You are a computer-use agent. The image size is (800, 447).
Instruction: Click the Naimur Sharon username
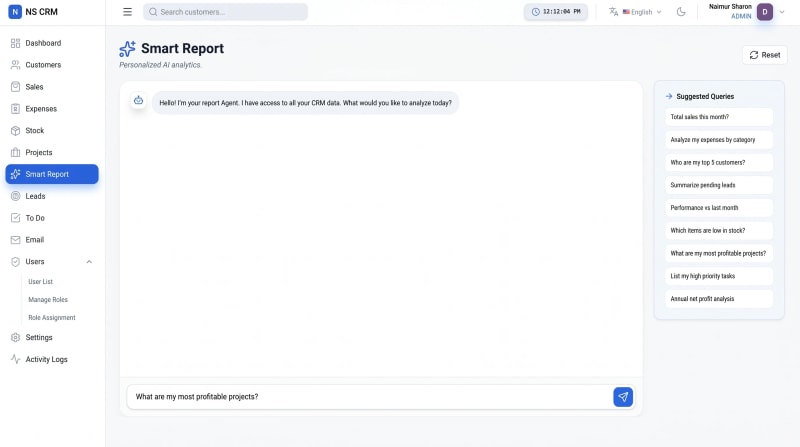coord(730,7)
